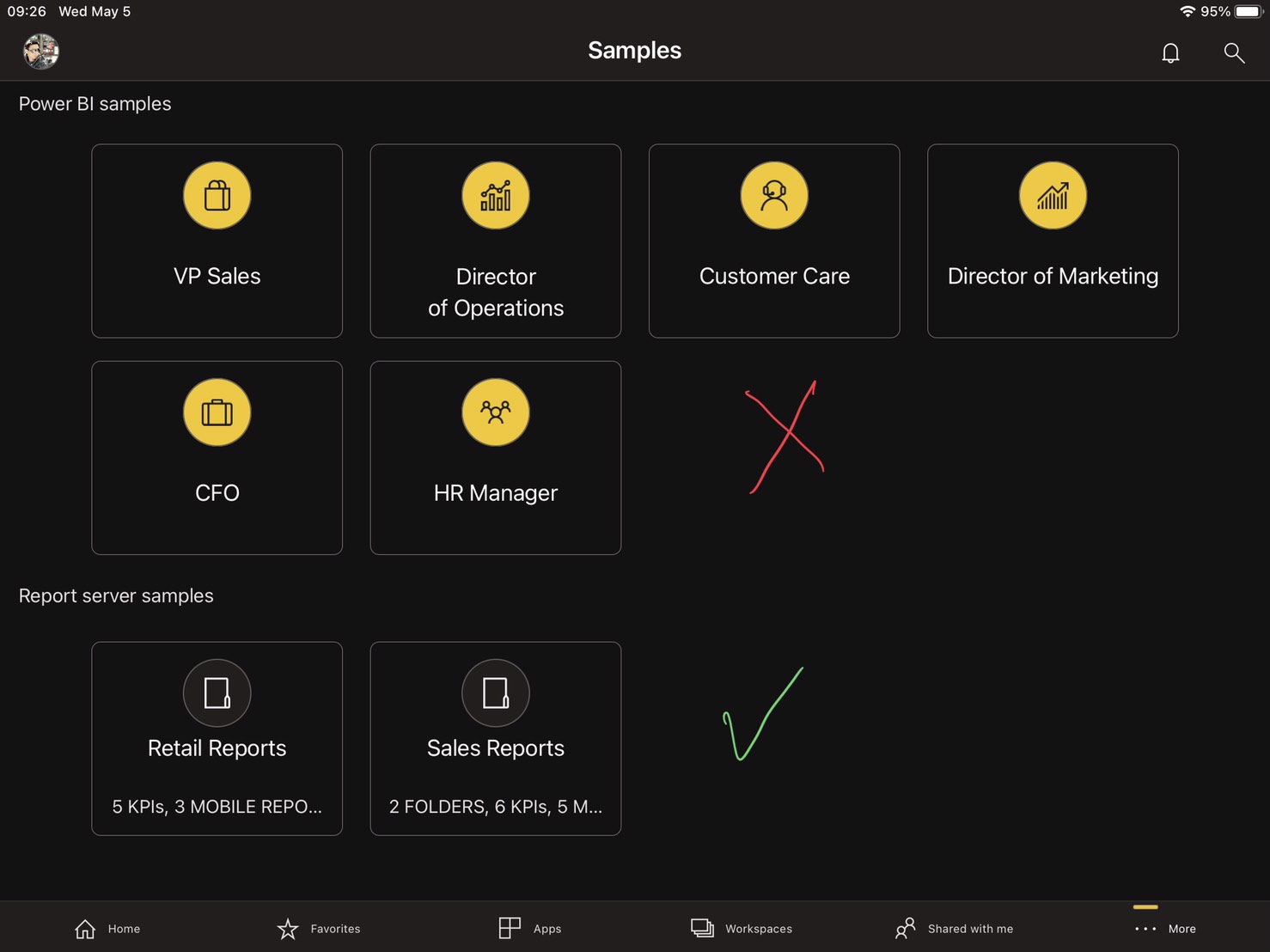Open the notifications bell
The width and height of the screenshot is (1270, 952).
(1170, 53)
